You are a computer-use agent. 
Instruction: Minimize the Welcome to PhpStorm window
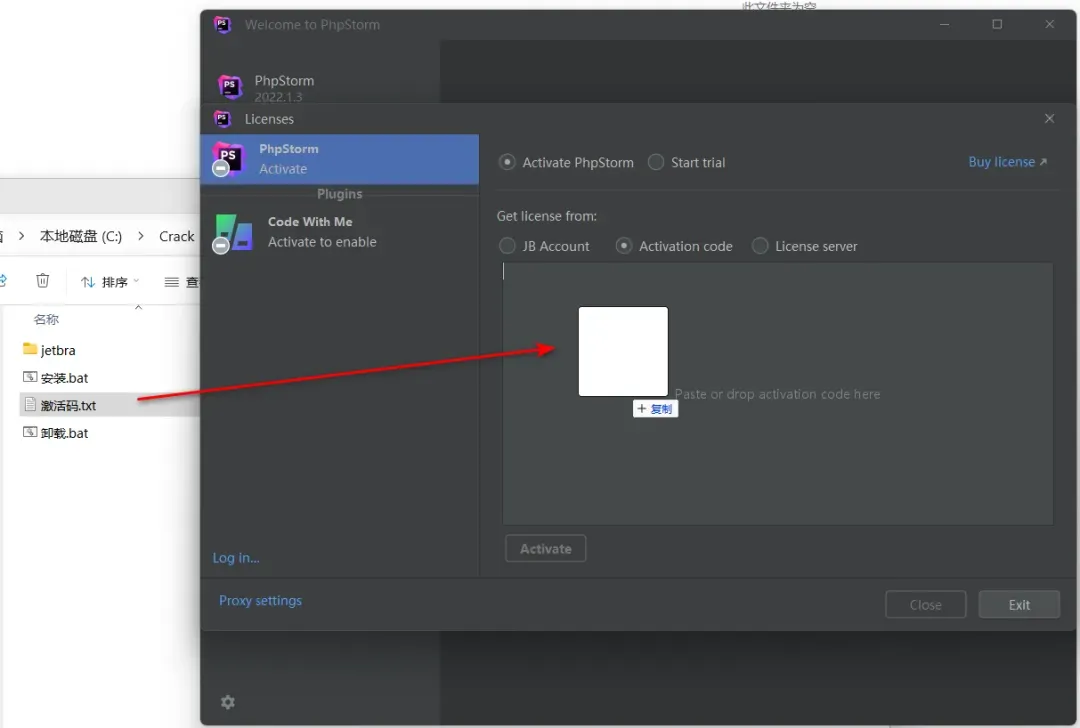point(944,24)
